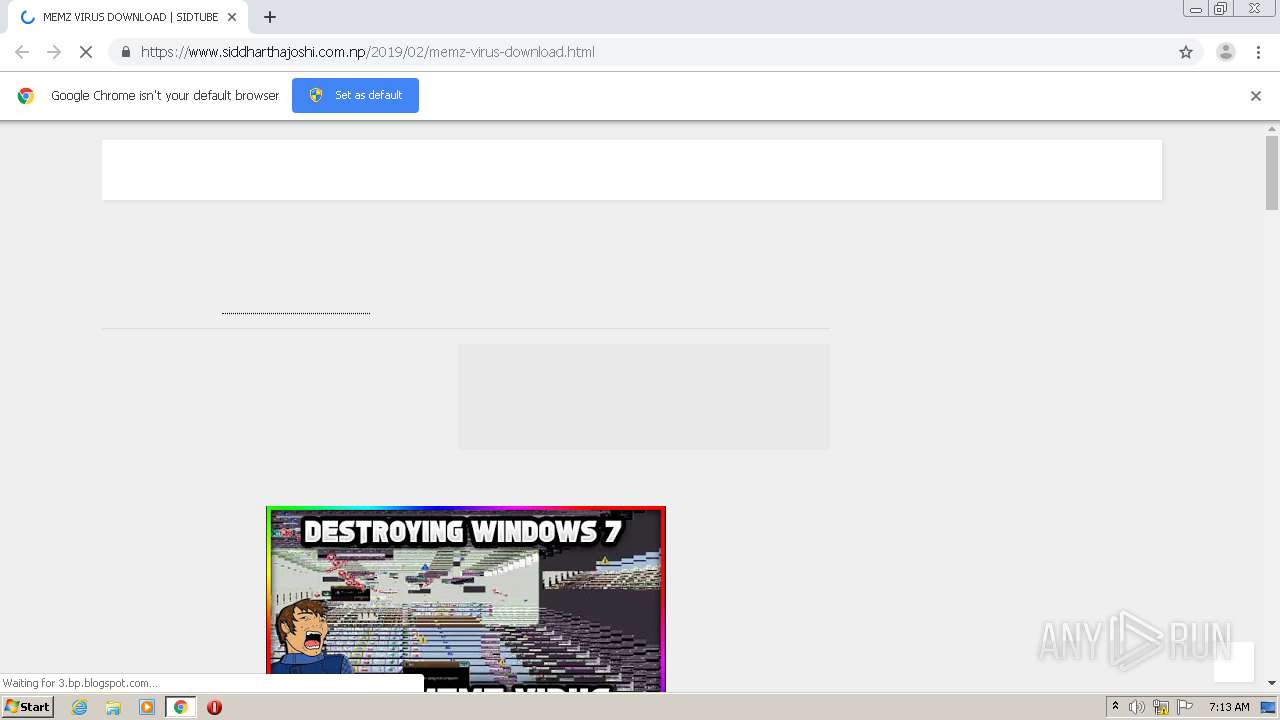Show hidden system tray icons
This screenshot has width=1280, height=720.
pos(1115,707)
